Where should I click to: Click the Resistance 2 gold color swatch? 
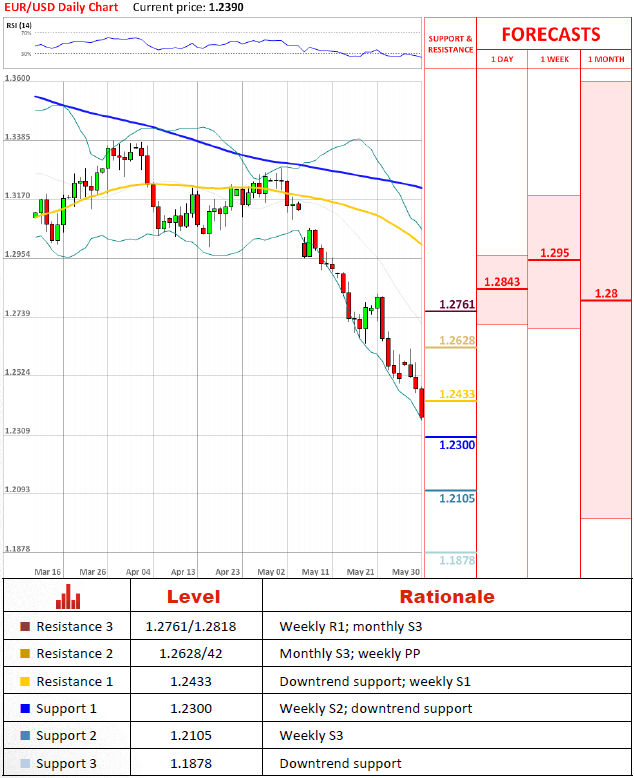(25, 653)
